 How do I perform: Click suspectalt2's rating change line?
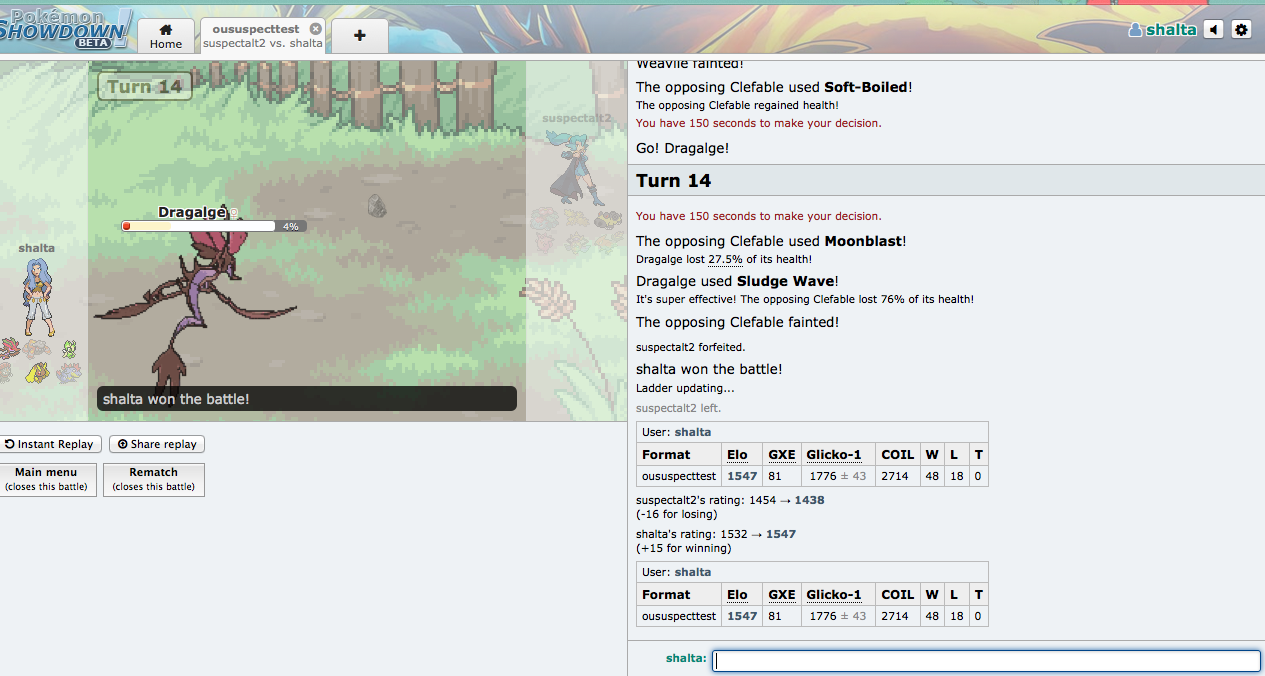tap(730, 500)
